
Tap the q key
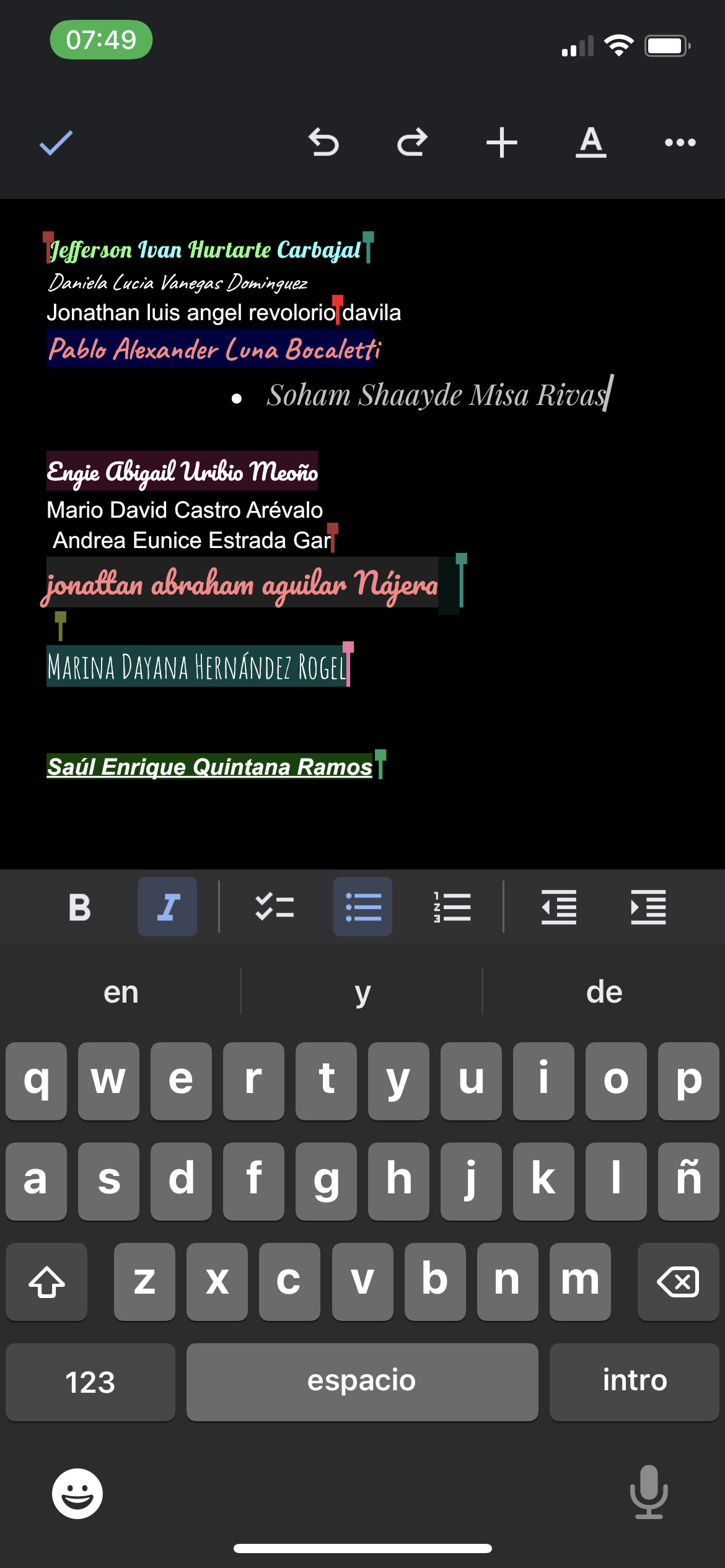[36, 1081]
